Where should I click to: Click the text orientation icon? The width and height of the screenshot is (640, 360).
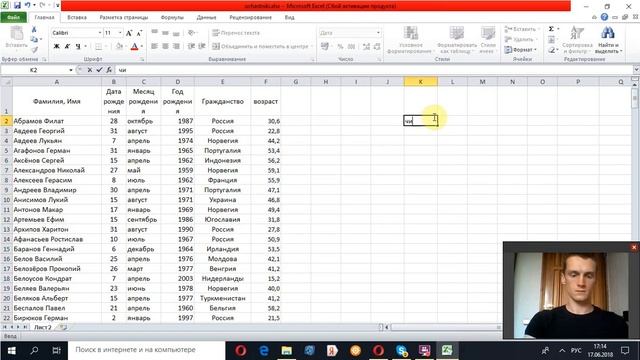pos(192,33)
